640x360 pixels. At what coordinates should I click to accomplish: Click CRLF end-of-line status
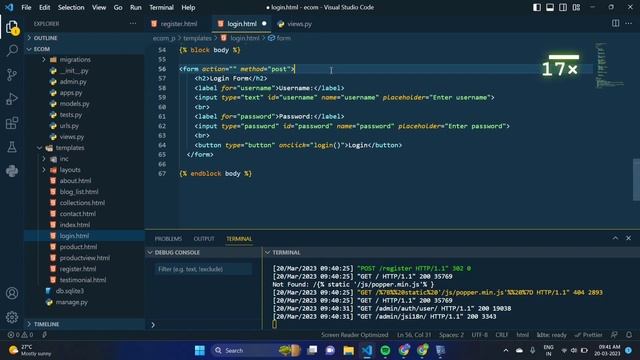pyautogui.click(x=502, y=335)
